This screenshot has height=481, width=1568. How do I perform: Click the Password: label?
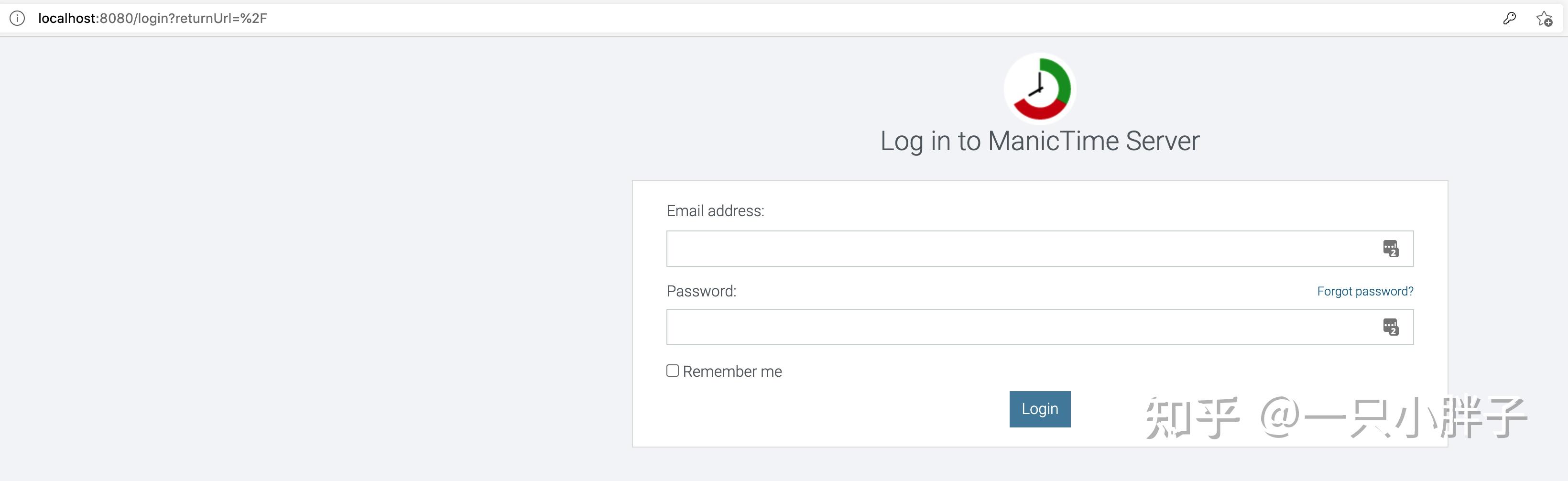[701, 291]
